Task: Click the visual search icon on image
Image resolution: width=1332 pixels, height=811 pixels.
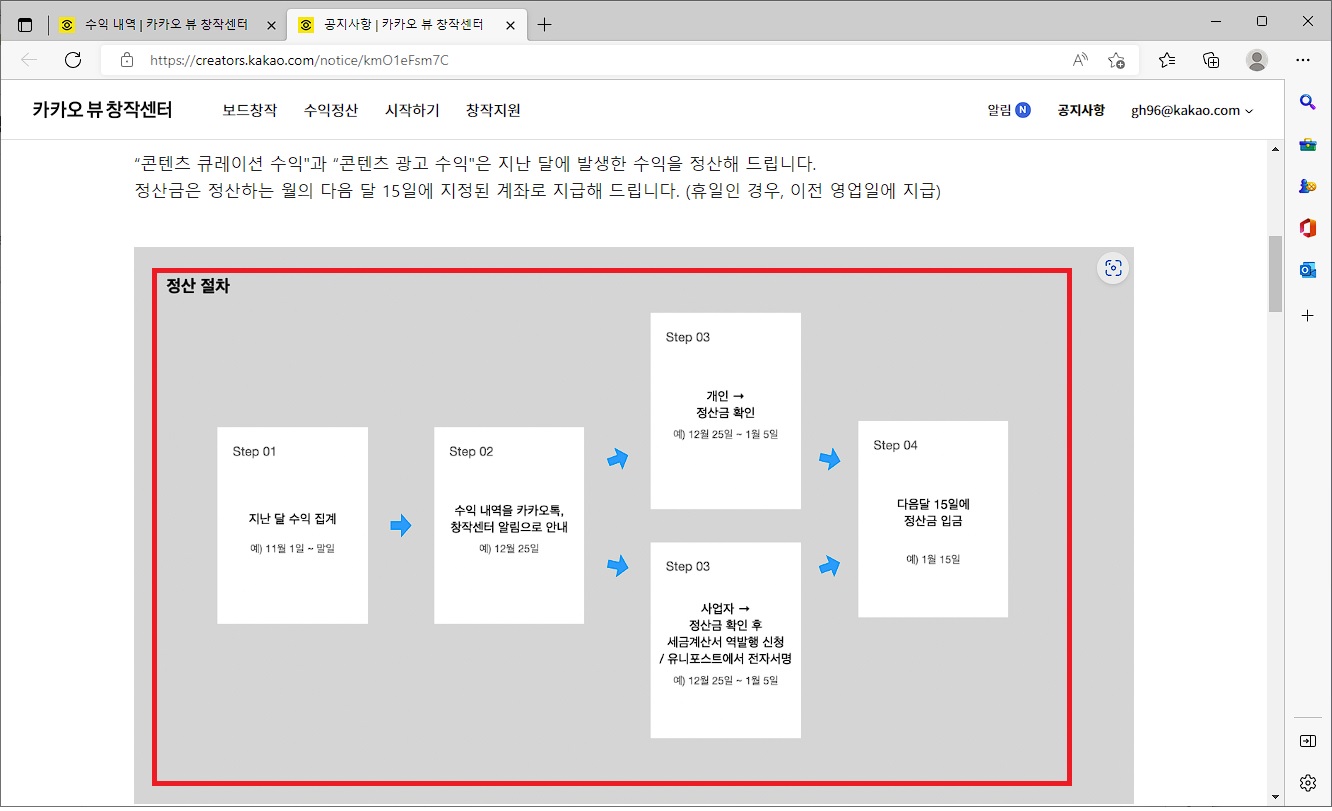Action: pyautogui.click(x=1113, y=268)
